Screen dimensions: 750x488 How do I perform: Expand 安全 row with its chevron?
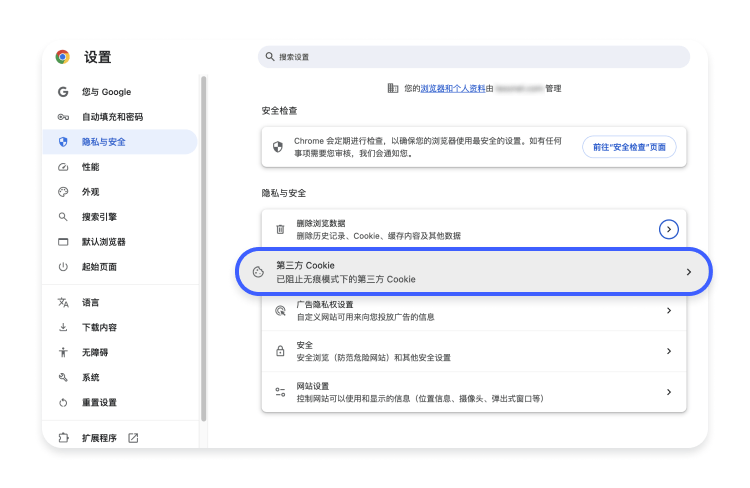tap(669, 351)
